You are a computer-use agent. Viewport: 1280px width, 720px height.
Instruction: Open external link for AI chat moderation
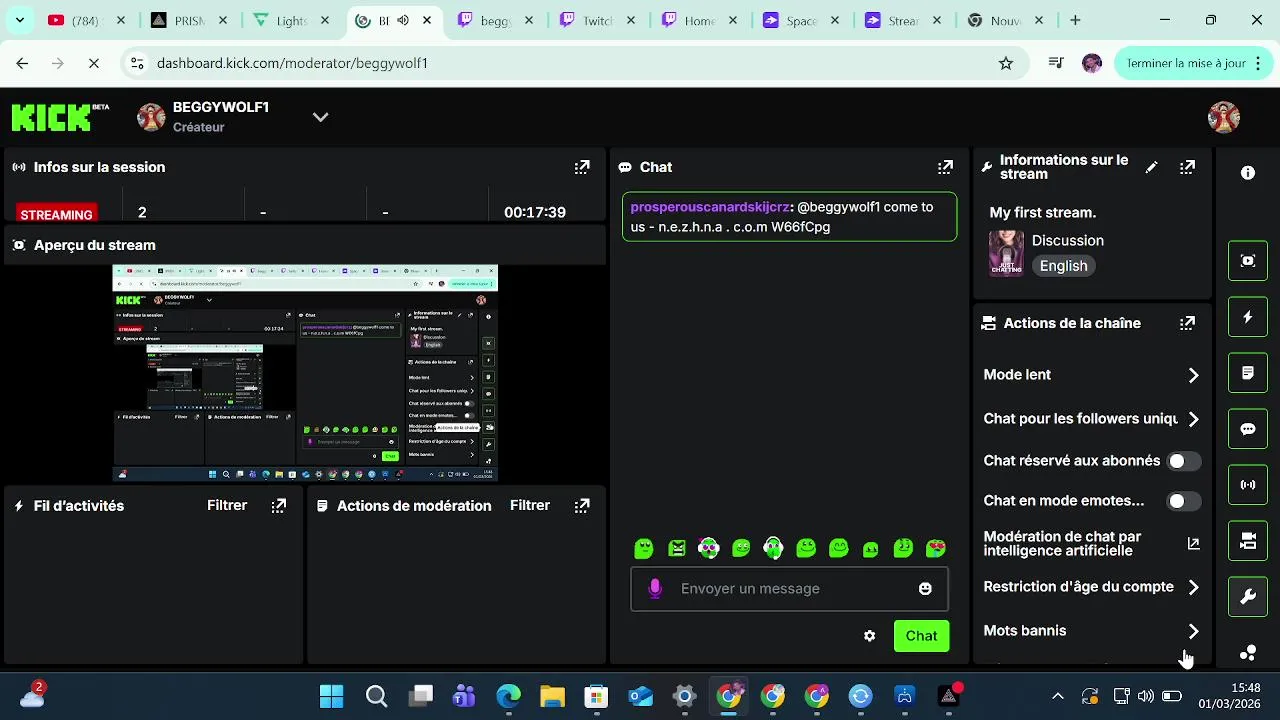click(x=1193, y=544)
